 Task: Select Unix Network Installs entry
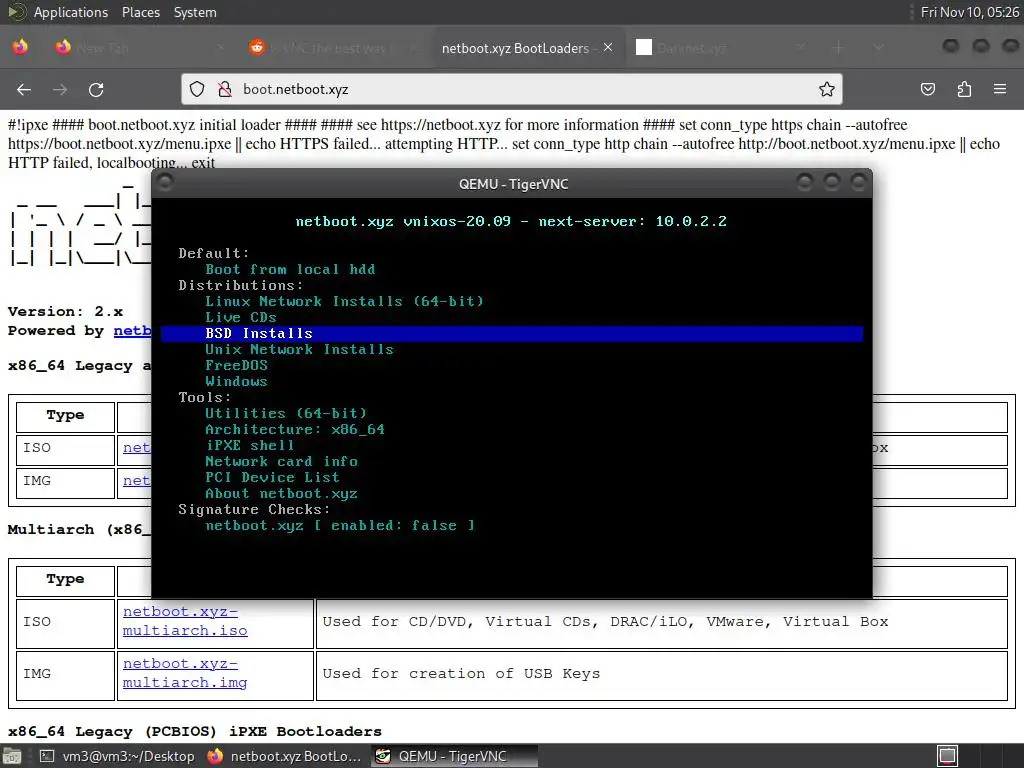(x=299, y=349)
